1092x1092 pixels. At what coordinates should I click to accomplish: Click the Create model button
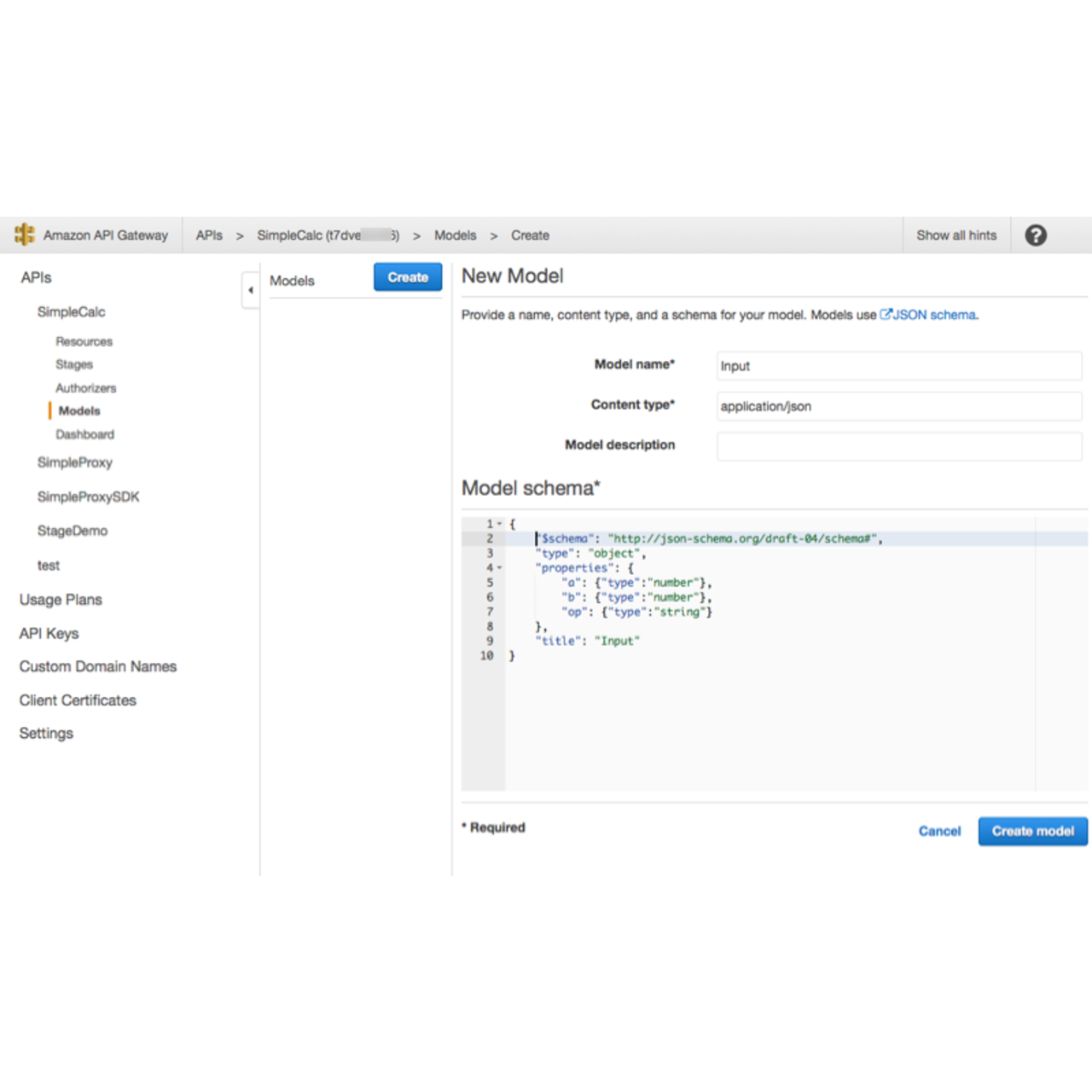(x=1032, y=831)
